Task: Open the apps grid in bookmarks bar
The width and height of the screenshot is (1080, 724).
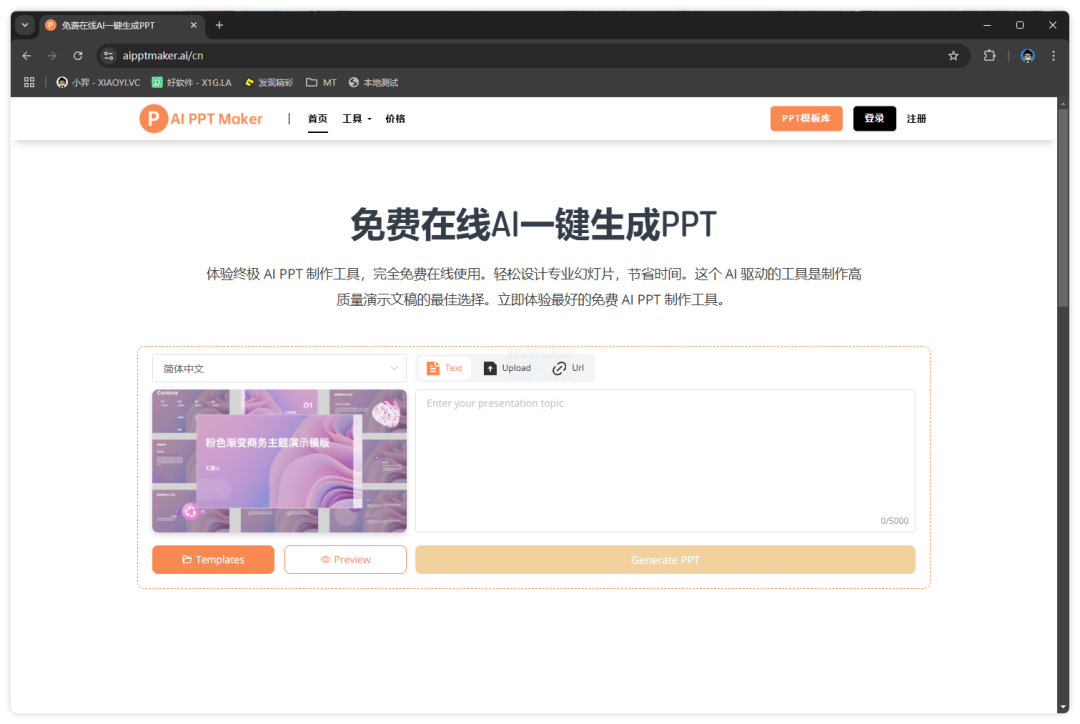Action: 29,82
